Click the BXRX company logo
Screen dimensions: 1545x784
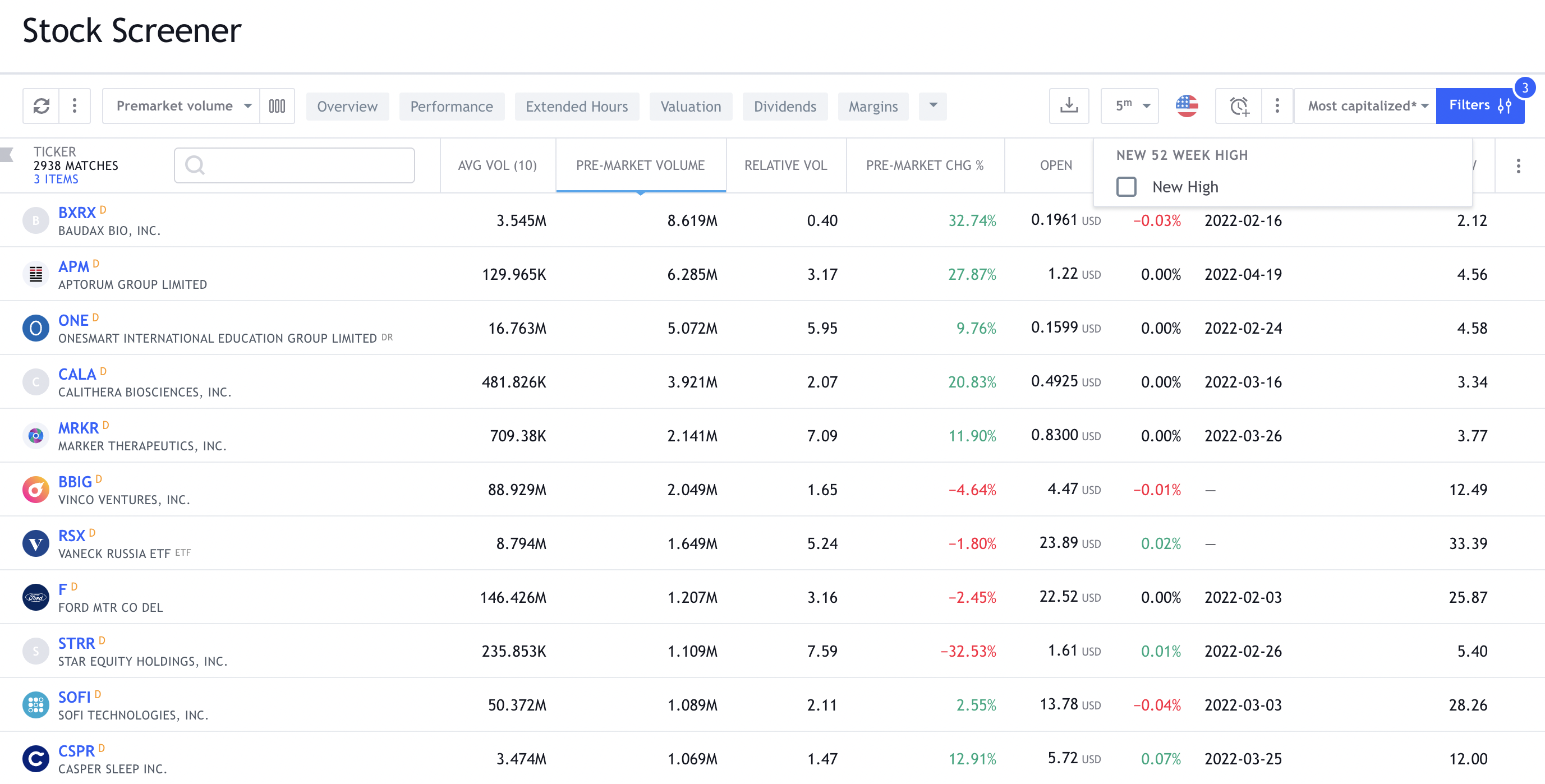point(35,220)
